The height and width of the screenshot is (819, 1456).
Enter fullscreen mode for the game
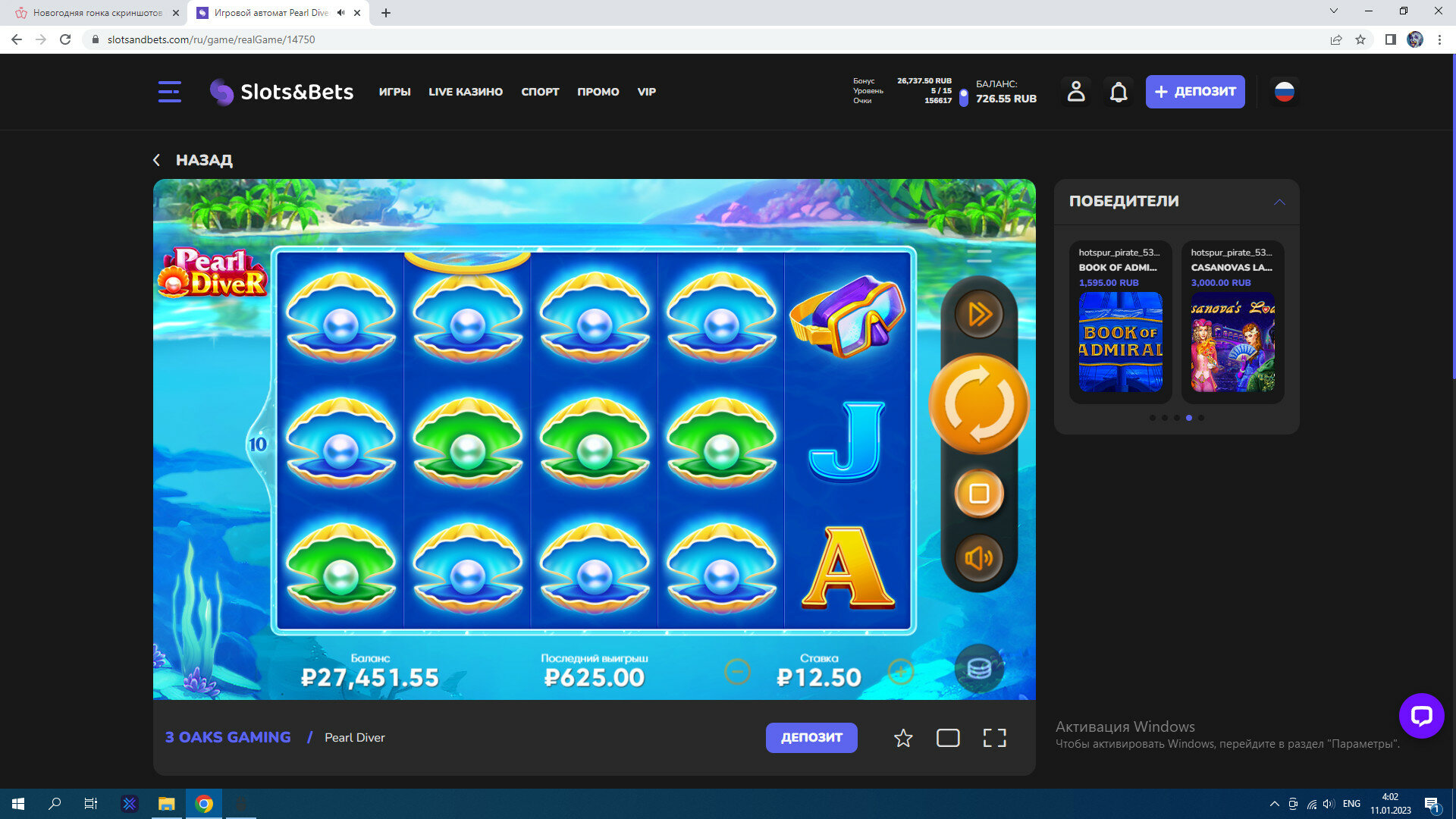(994, 738)
